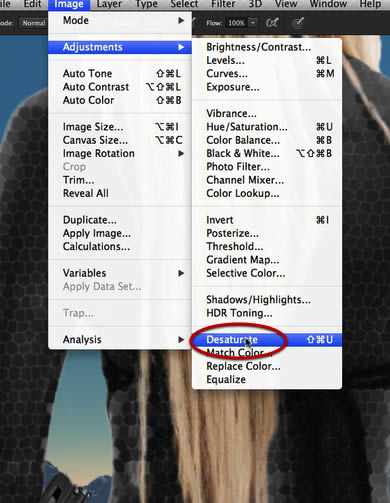Open Threshold adjustment
The height and width of the screenshot is (503, 390).
point(267,247)
